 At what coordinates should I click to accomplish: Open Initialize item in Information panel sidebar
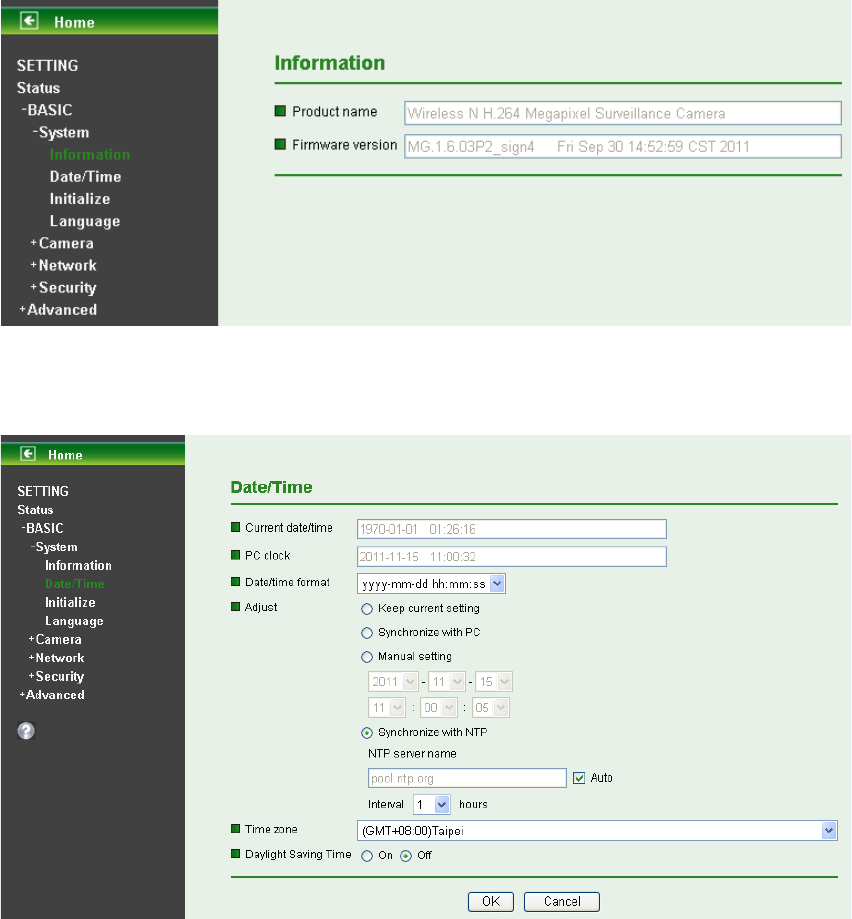pos(80,199)
